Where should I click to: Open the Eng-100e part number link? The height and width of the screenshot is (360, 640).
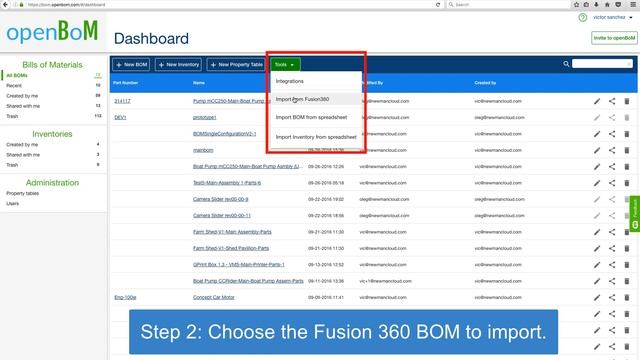[x=125, y=298]
